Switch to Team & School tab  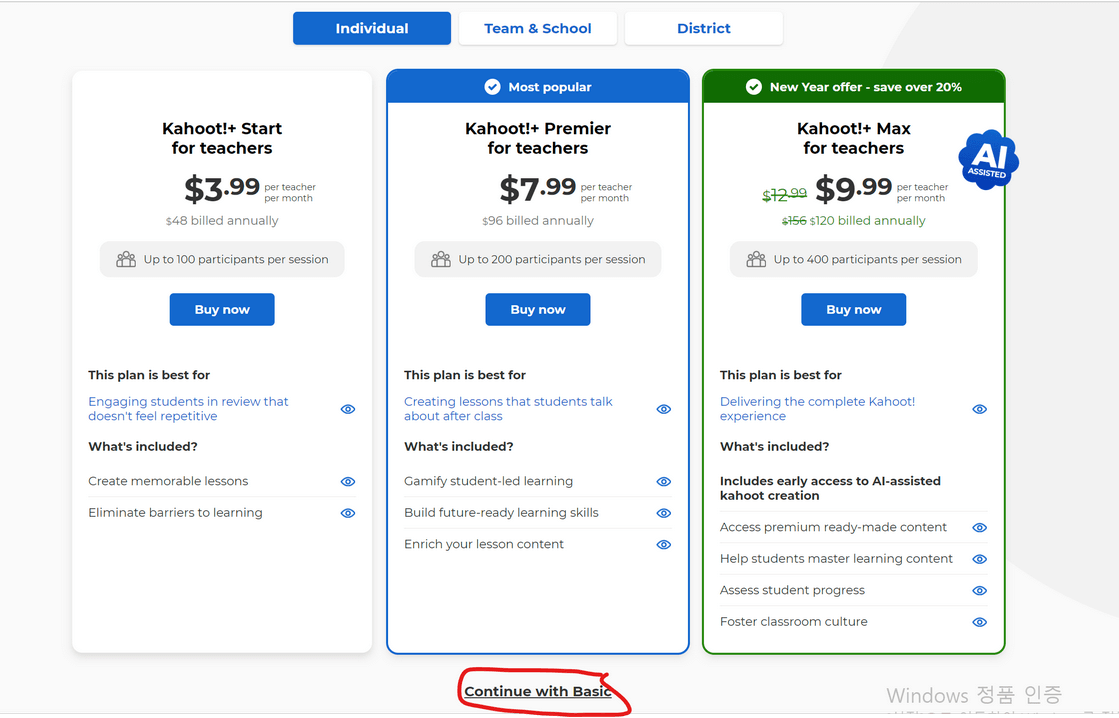(x=537, y=29)
